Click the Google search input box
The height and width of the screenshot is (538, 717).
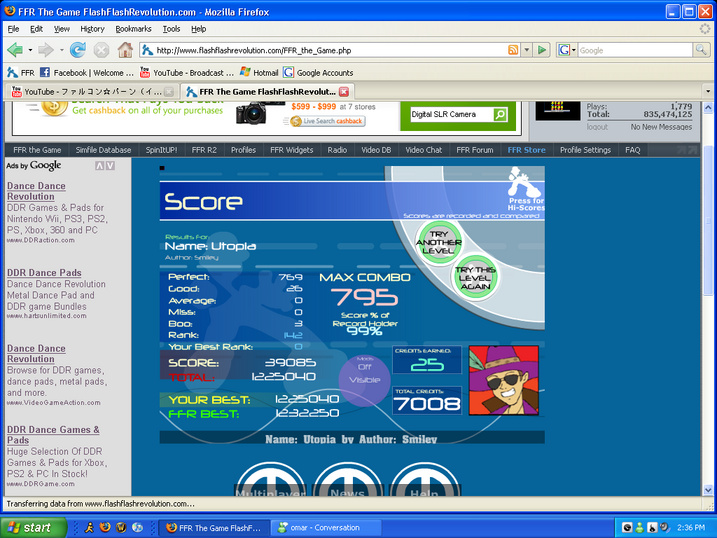635,50
